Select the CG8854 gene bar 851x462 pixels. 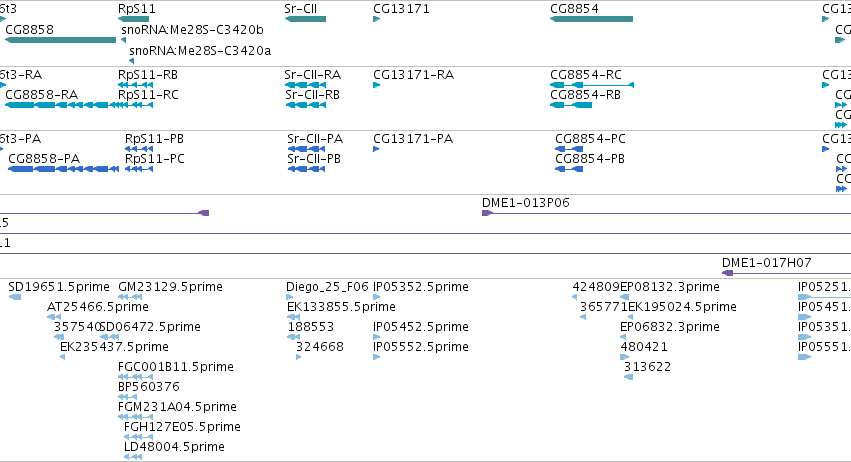(x=591, y=19)
